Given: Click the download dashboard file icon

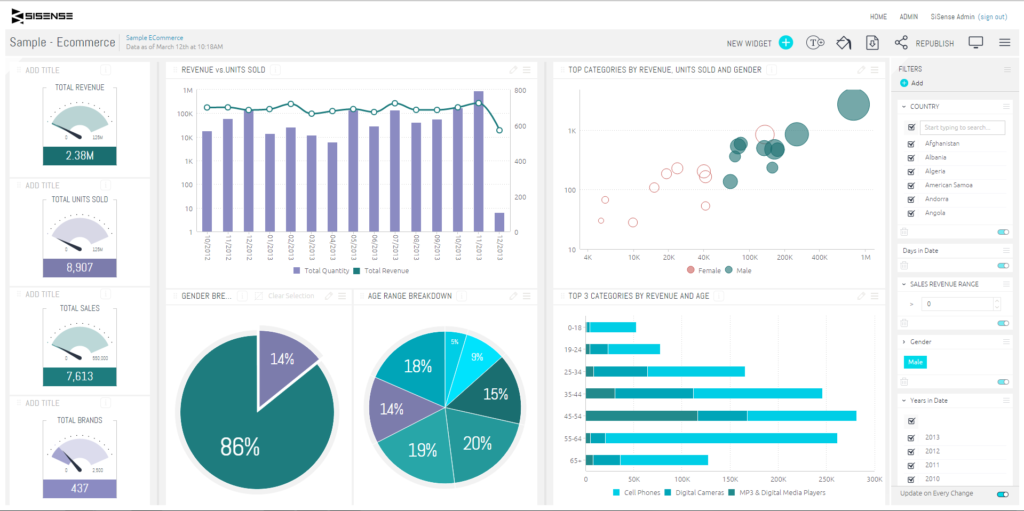Looking at the screenshot, I should click(x=872, y=43).
